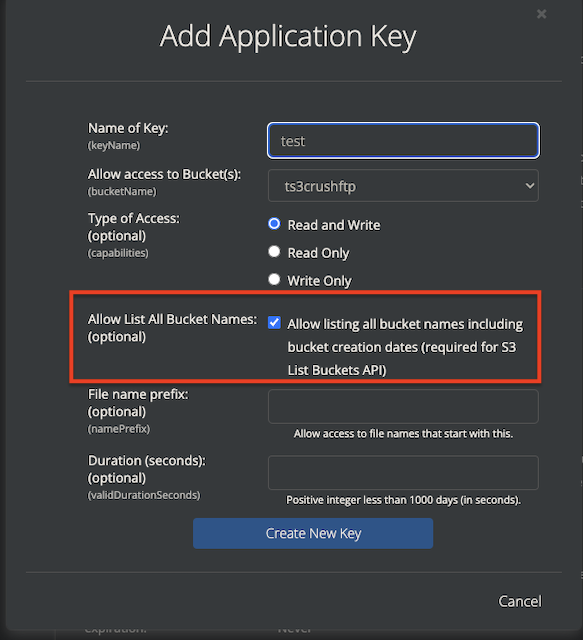Click the Read Only label text
Screen dimensions: 583x640
[318, 253]
